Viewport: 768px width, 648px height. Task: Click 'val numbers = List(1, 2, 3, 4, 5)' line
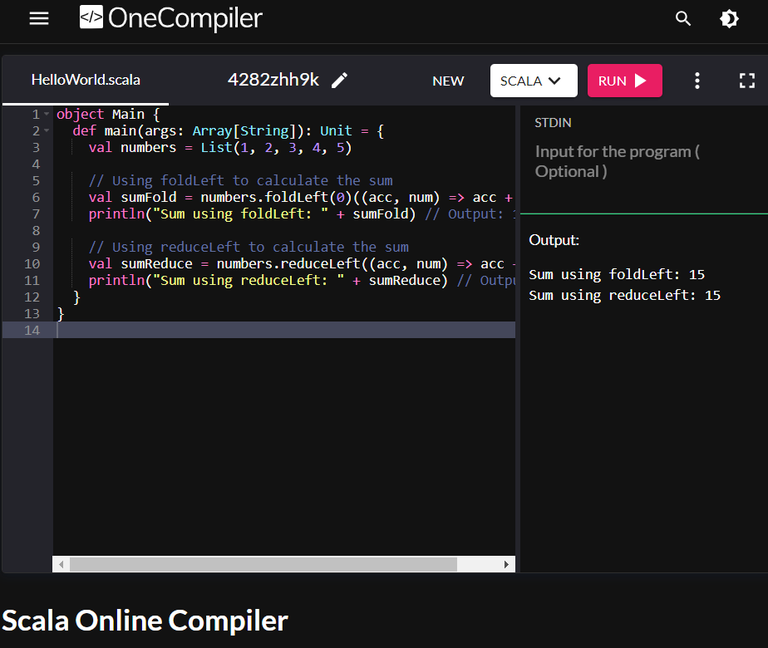coord(220,147)
